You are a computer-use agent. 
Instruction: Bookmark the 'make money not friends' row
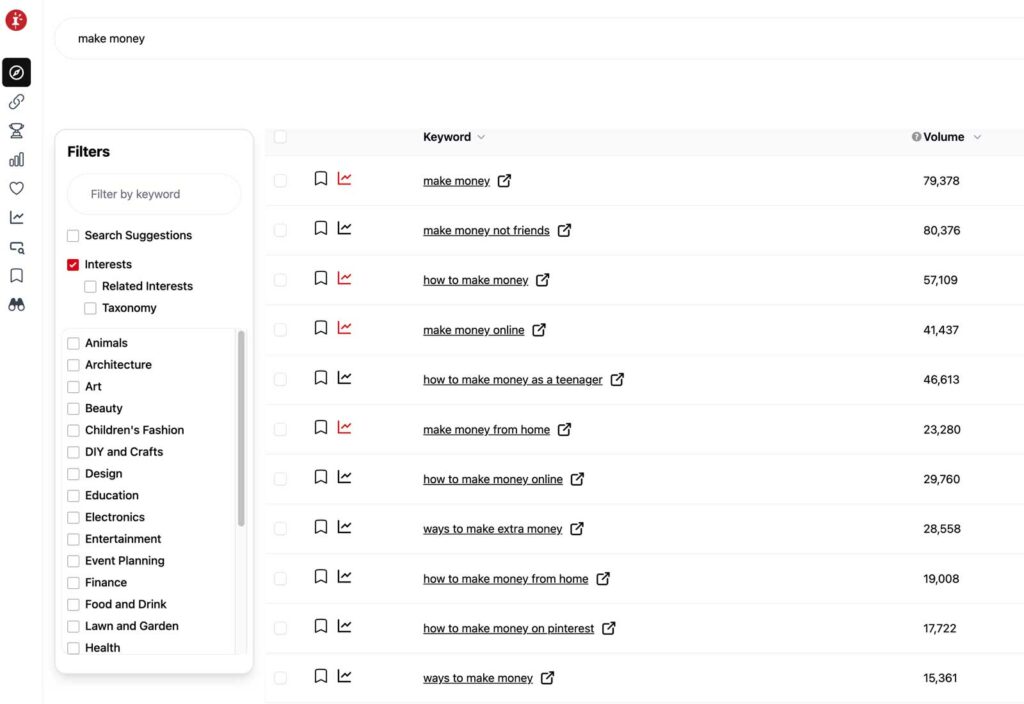(x=321, y=228)
